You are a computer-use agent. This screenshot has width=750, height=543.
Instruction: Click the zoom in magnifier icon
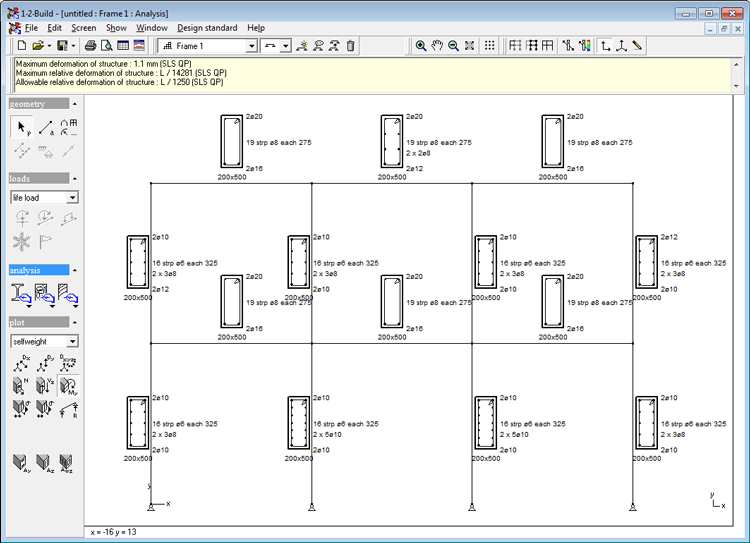click(x=421, y=46)
